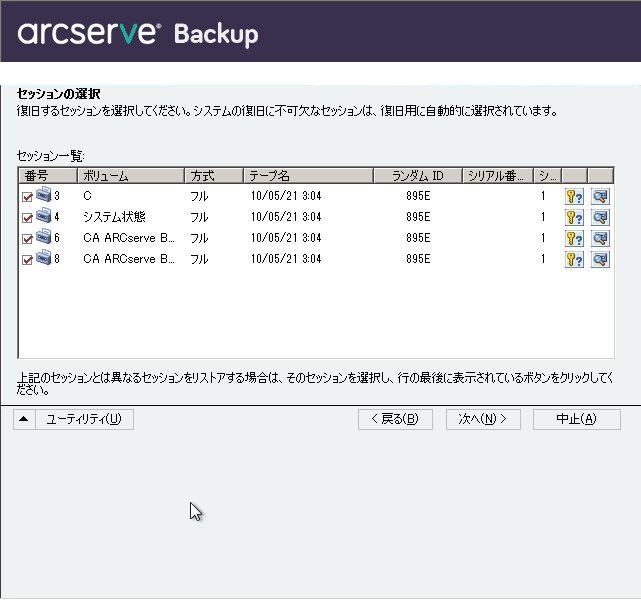Select the CA ARCserve B... volume in row 6
This screenshot has width=641, height=600.
coord(129,238)
